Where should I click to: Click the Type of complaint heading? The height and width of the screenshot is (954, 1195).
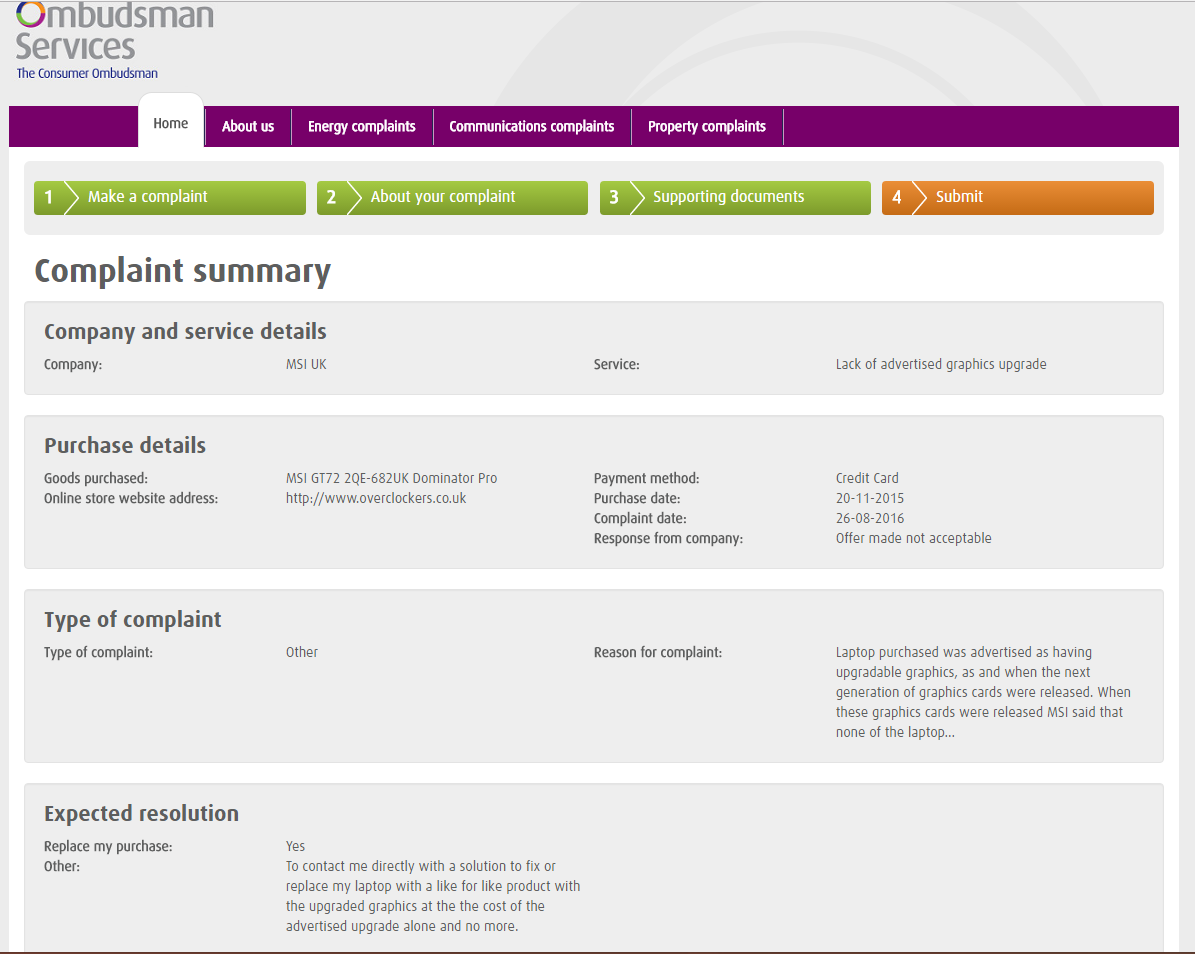pyautogui.click(x=133, y=619)
